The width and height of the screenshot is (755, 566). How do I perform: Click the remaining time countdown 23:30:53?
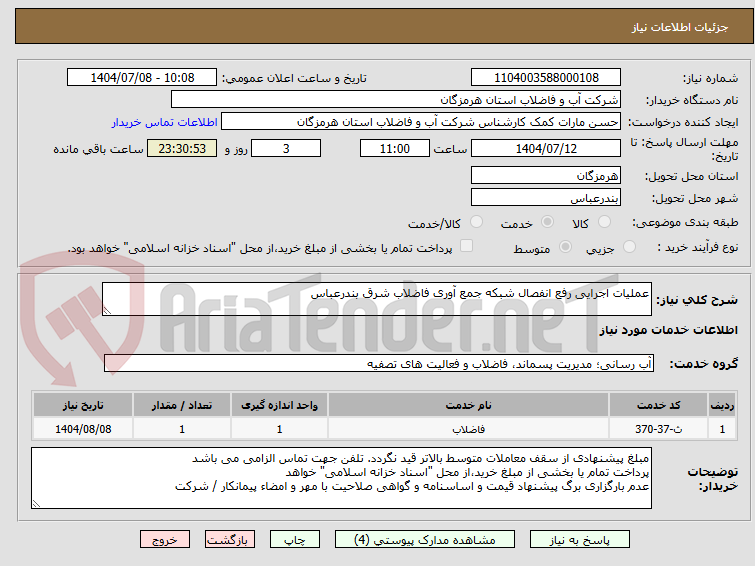click(182, 148)
